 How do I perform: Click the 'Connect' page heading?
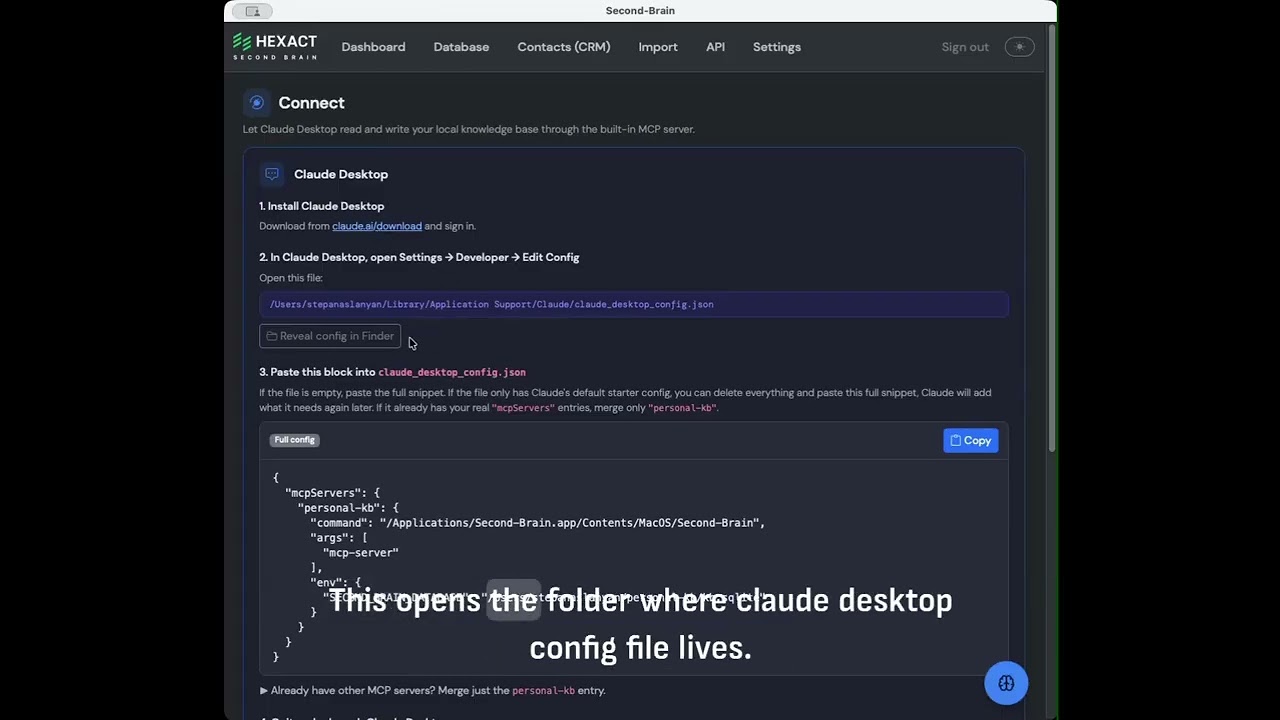tap(311, 103)
